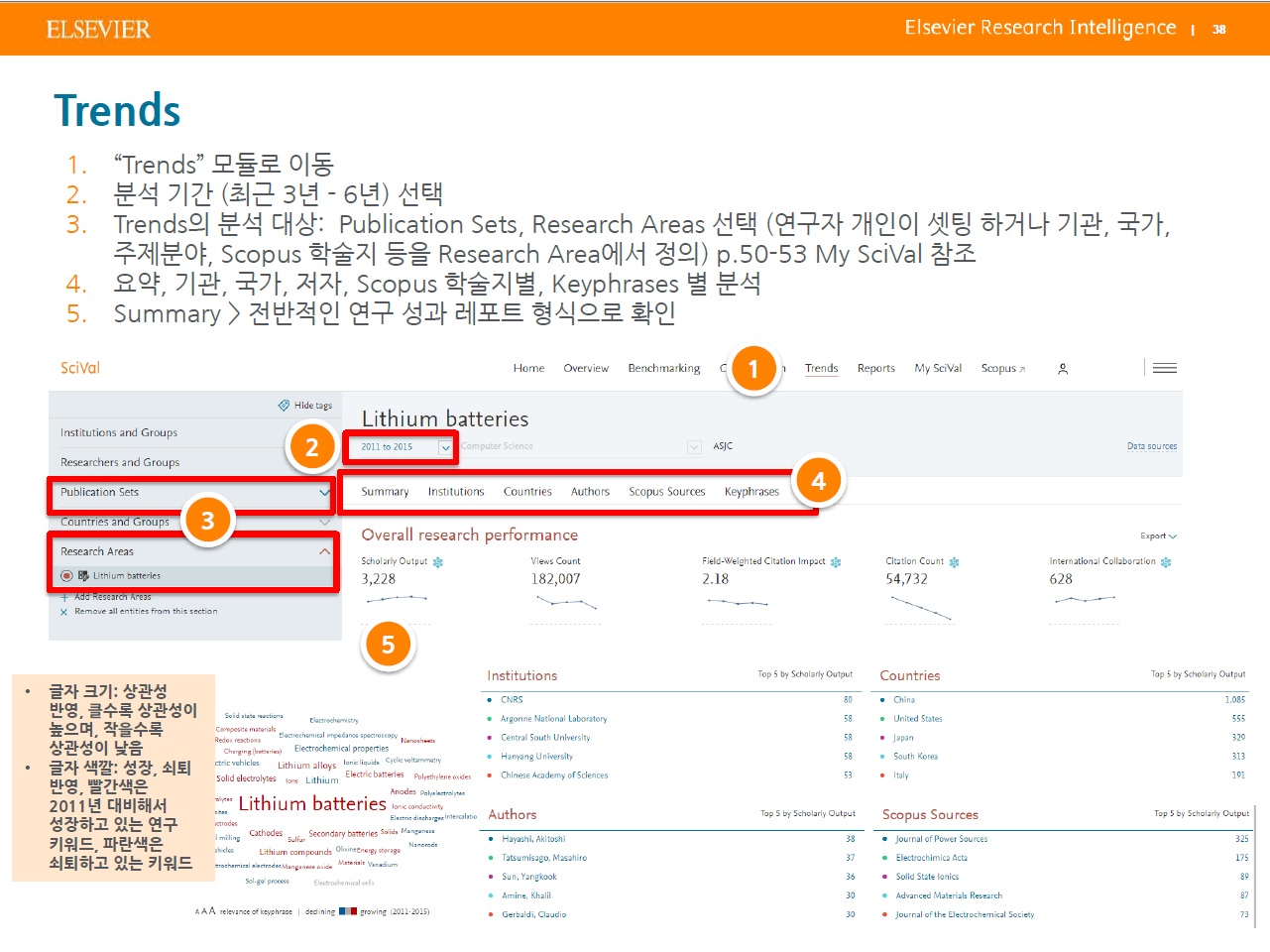This screenshot has height=952, width=1270.
Task: Open Advanced Materials Research source link
Action: (949, 895)
